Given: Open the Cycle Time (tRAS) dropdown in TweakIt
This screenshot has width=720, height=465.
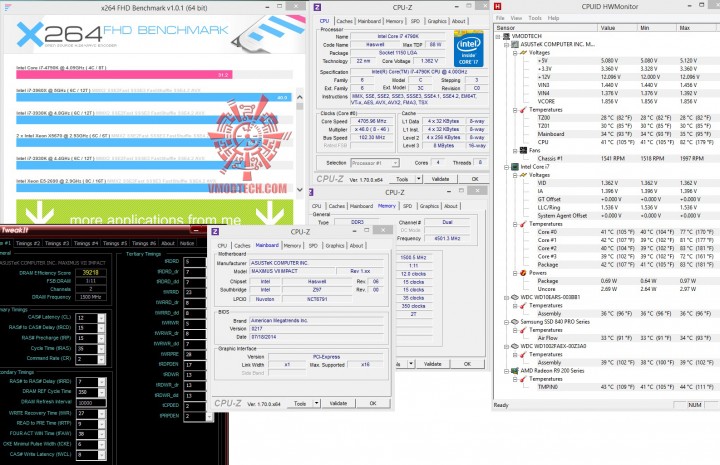Looking at the screenshot, I should pyautogui.click(x=101, y=348).
